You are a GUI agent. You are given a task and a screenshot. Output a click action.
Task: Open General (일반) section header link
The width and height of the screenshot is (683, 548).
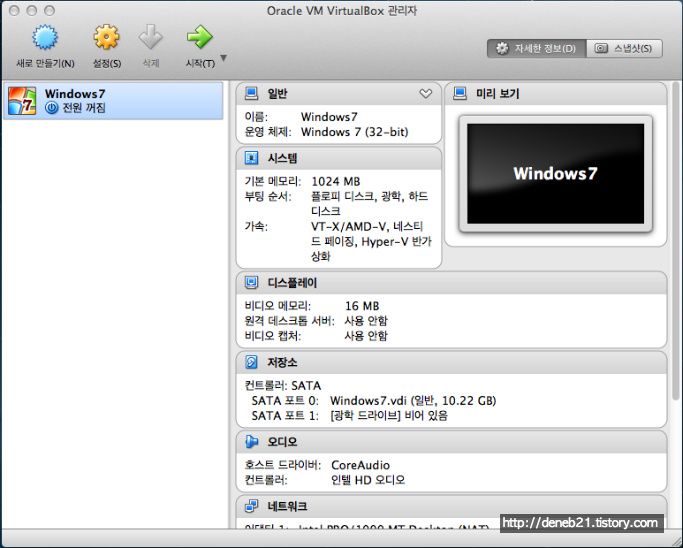tap(277, 93)
